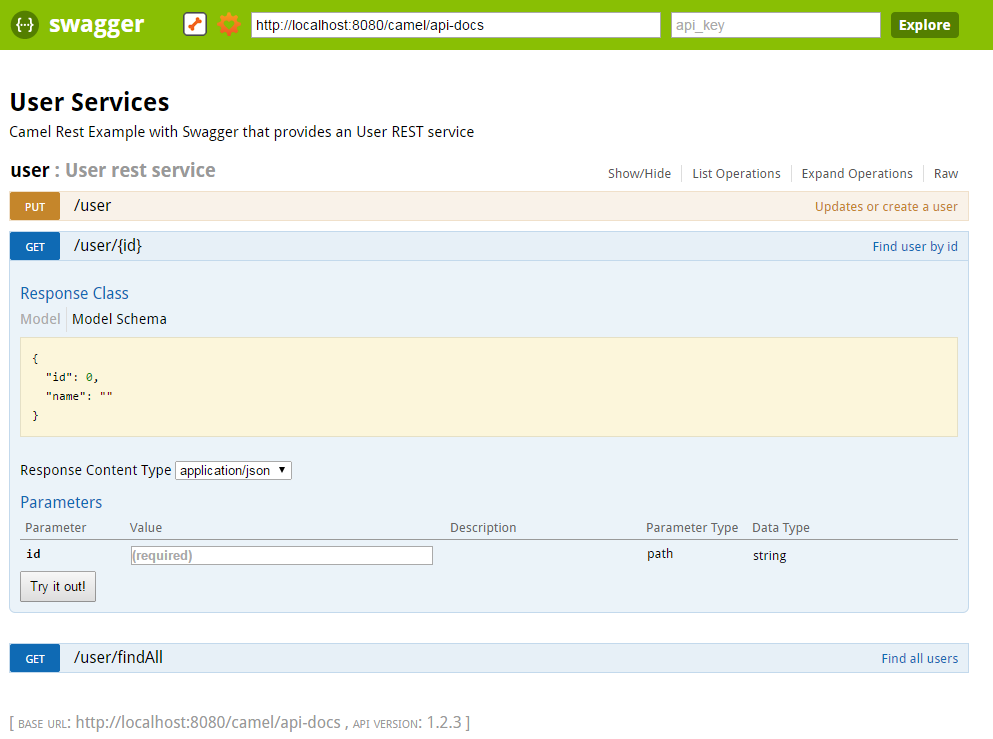
Task: Open the Raw link
Action: point(946,174)
